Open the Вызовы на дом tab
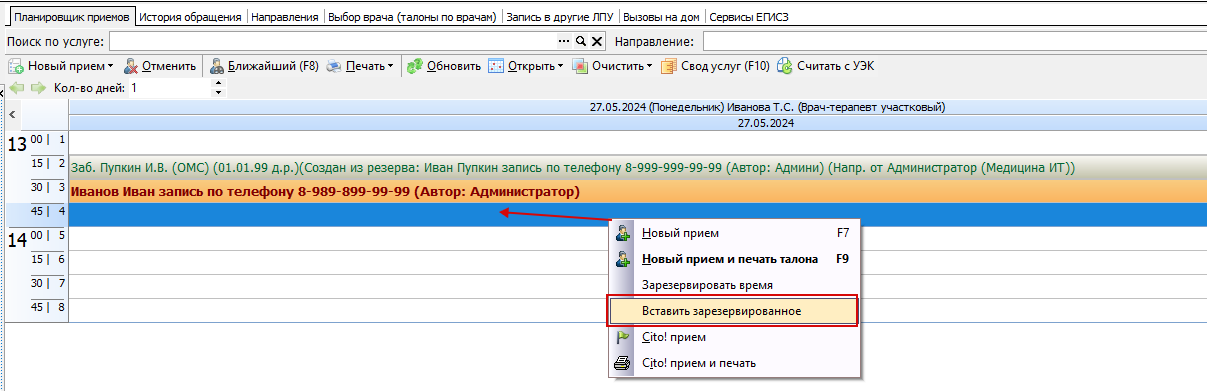Viewport: 1207px width, 391px height. coord(662,17)
